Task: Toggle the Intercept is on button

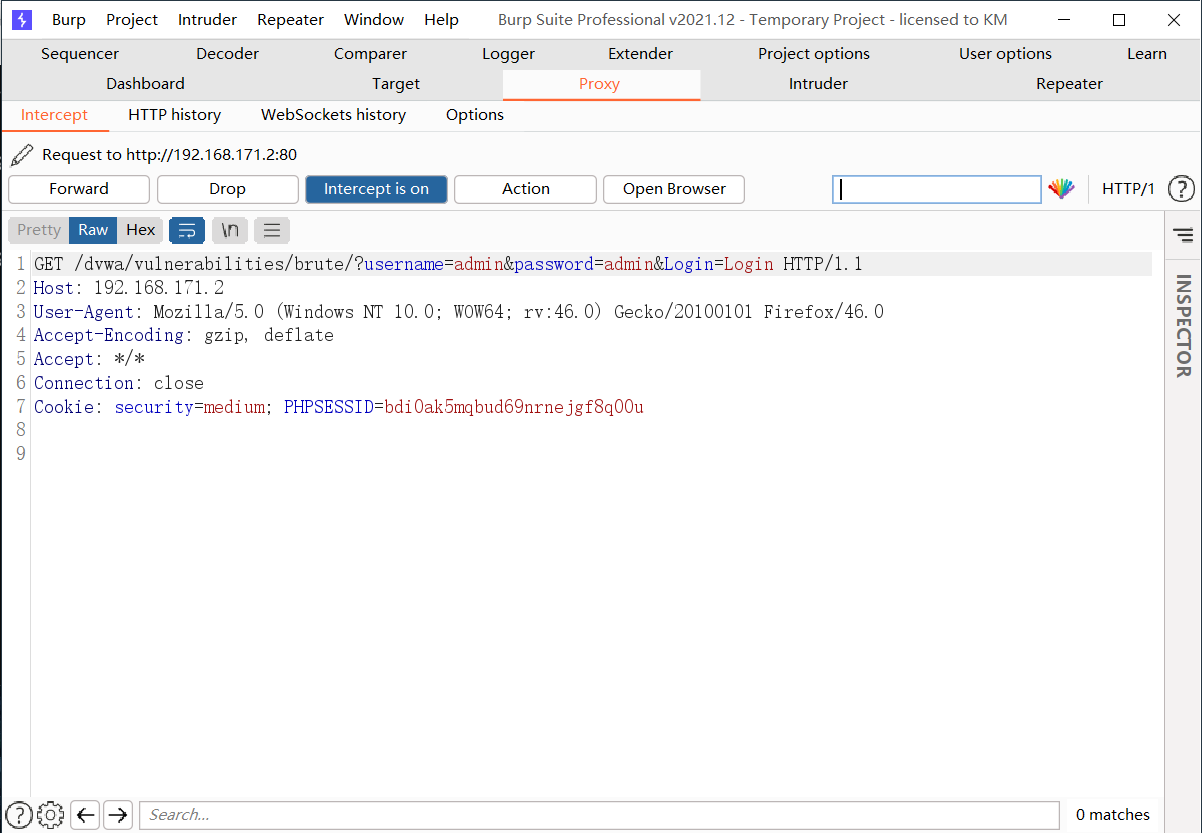Action: coord(376,189)
